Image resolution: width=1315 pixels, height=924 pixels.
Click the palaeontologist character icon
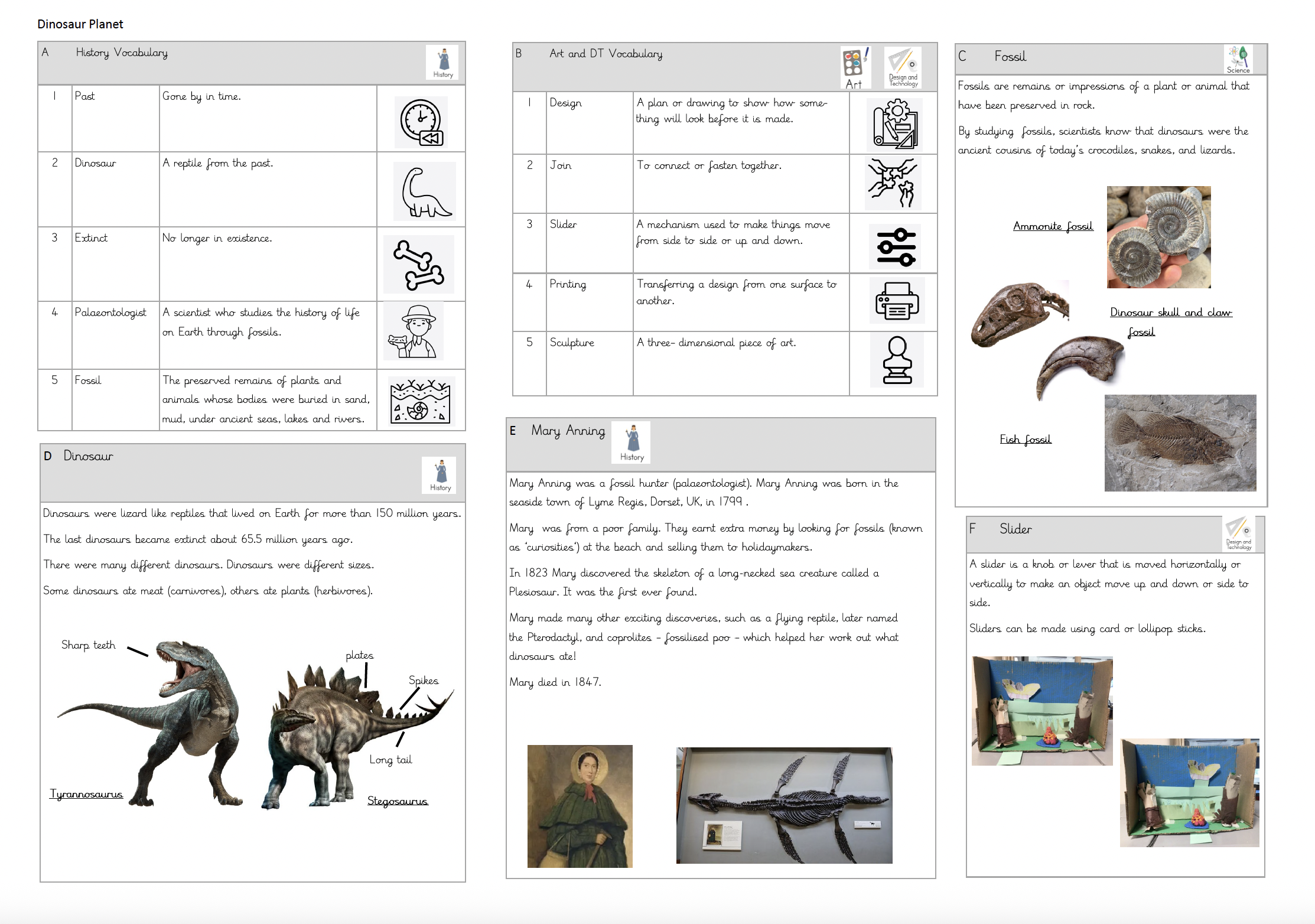pos(414,331)
